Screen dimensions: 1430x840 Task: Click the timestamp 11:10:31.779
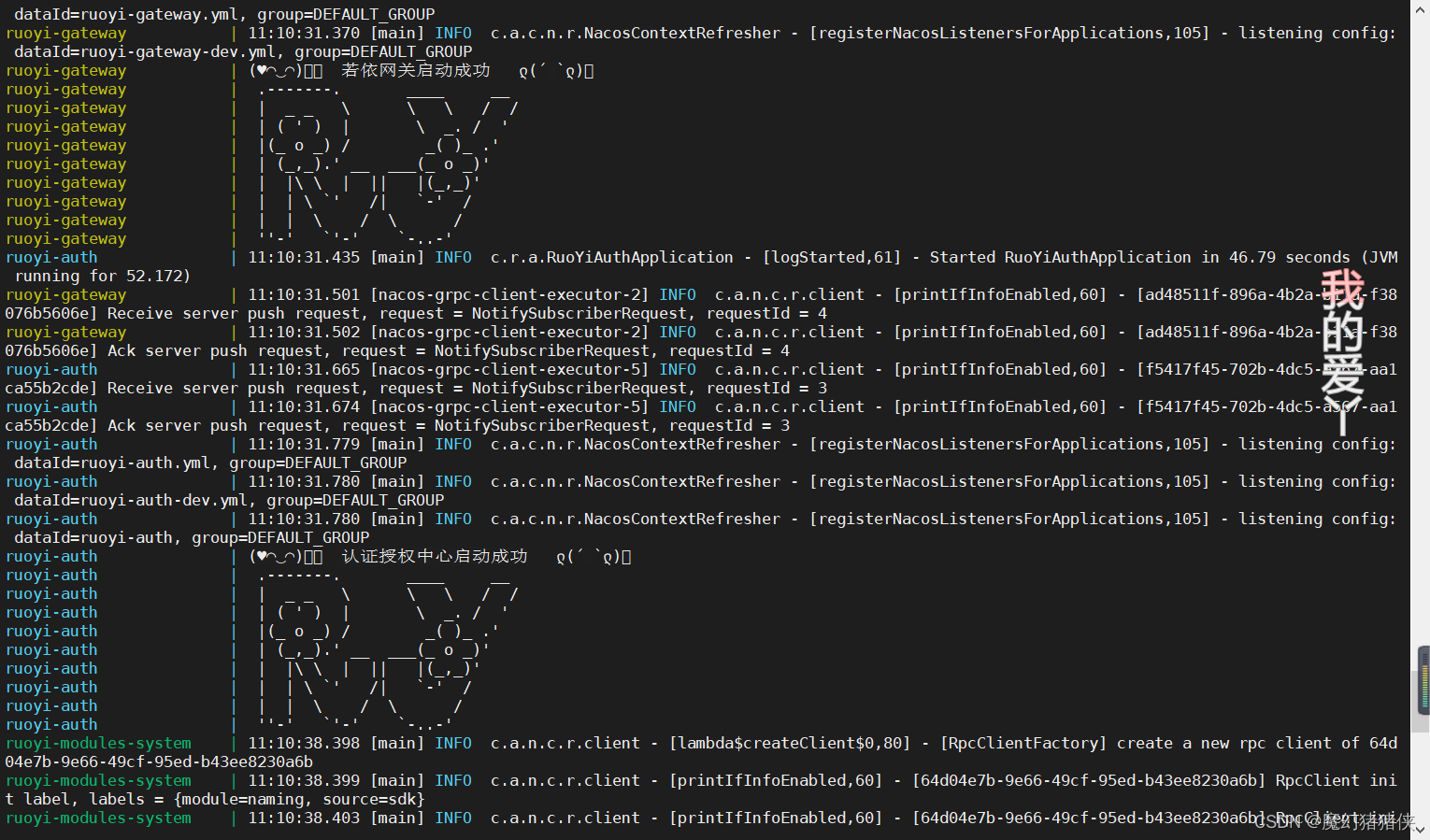(x=304, y=444)
